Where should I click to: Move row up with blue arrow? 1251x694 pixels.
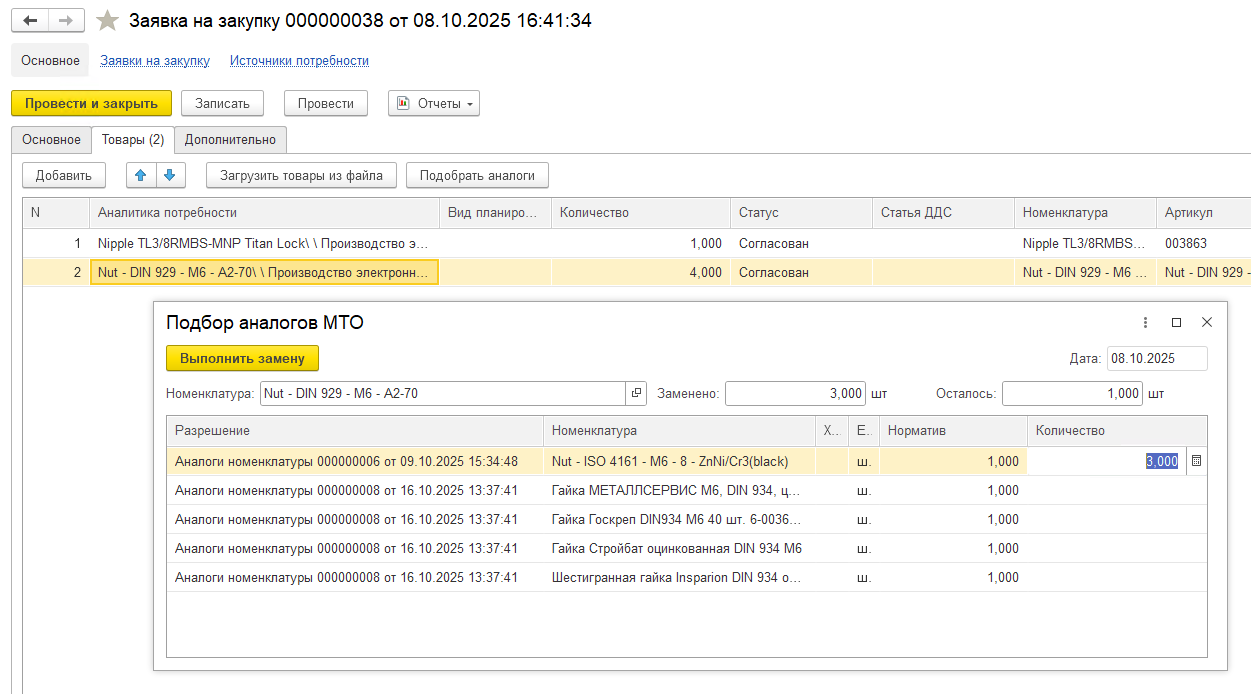tap(141, 175)
